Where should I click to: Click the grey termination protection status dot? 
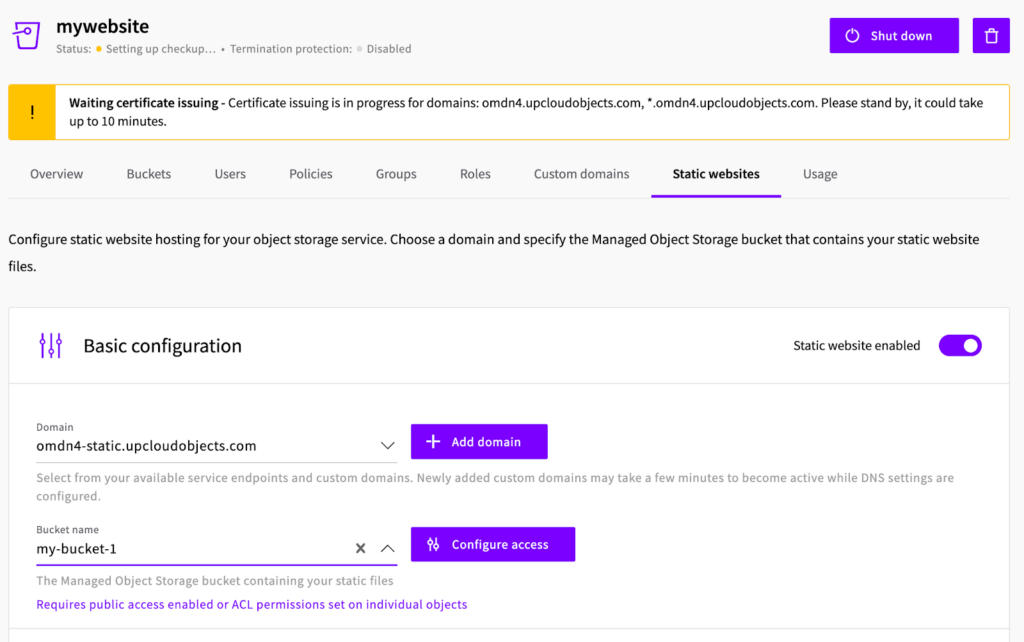point(359,49)
